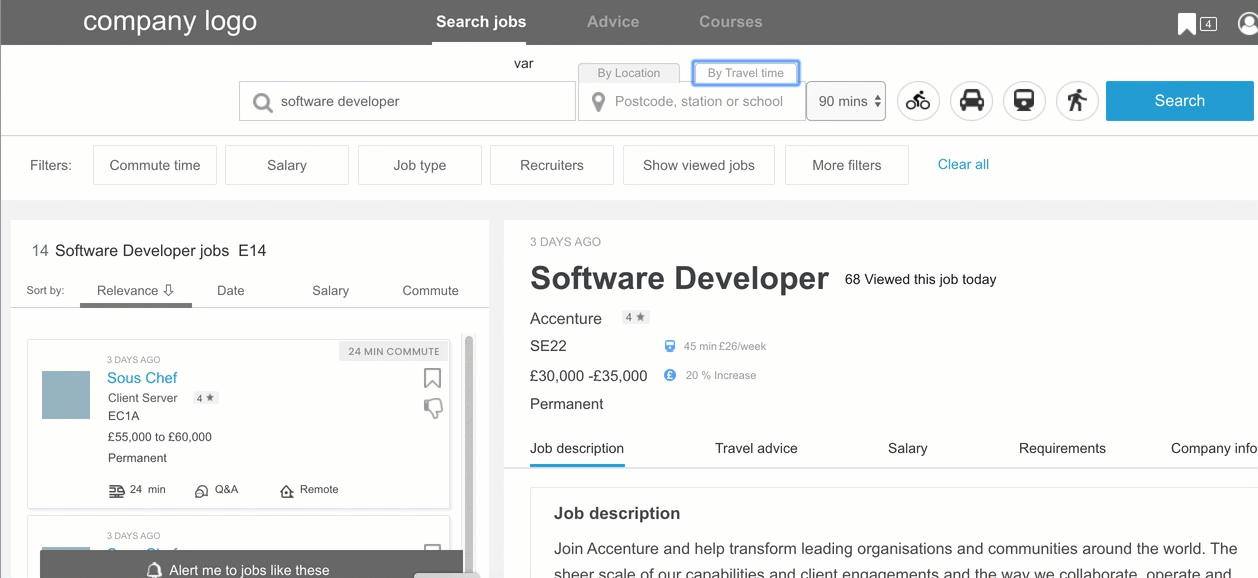Click the company logo in the header
1258x578 pixels.
click(170, 22)
